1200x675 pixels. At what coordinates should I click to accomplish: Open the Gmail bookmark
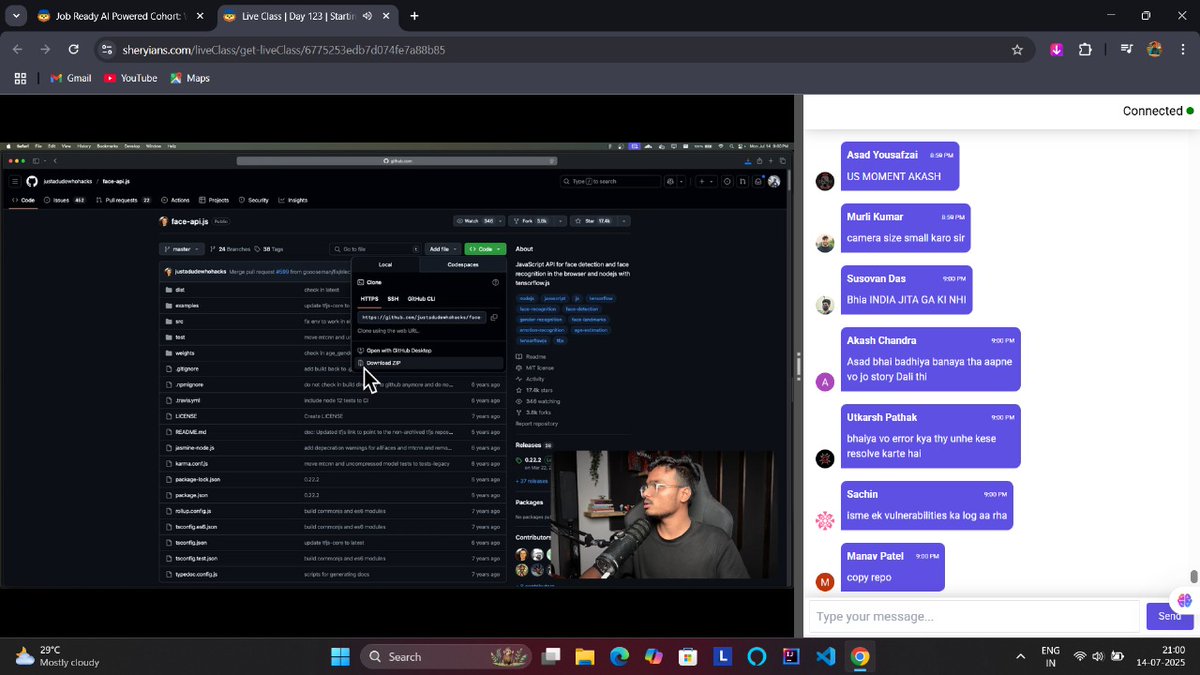pyautogui.click(x=70, y=78)
